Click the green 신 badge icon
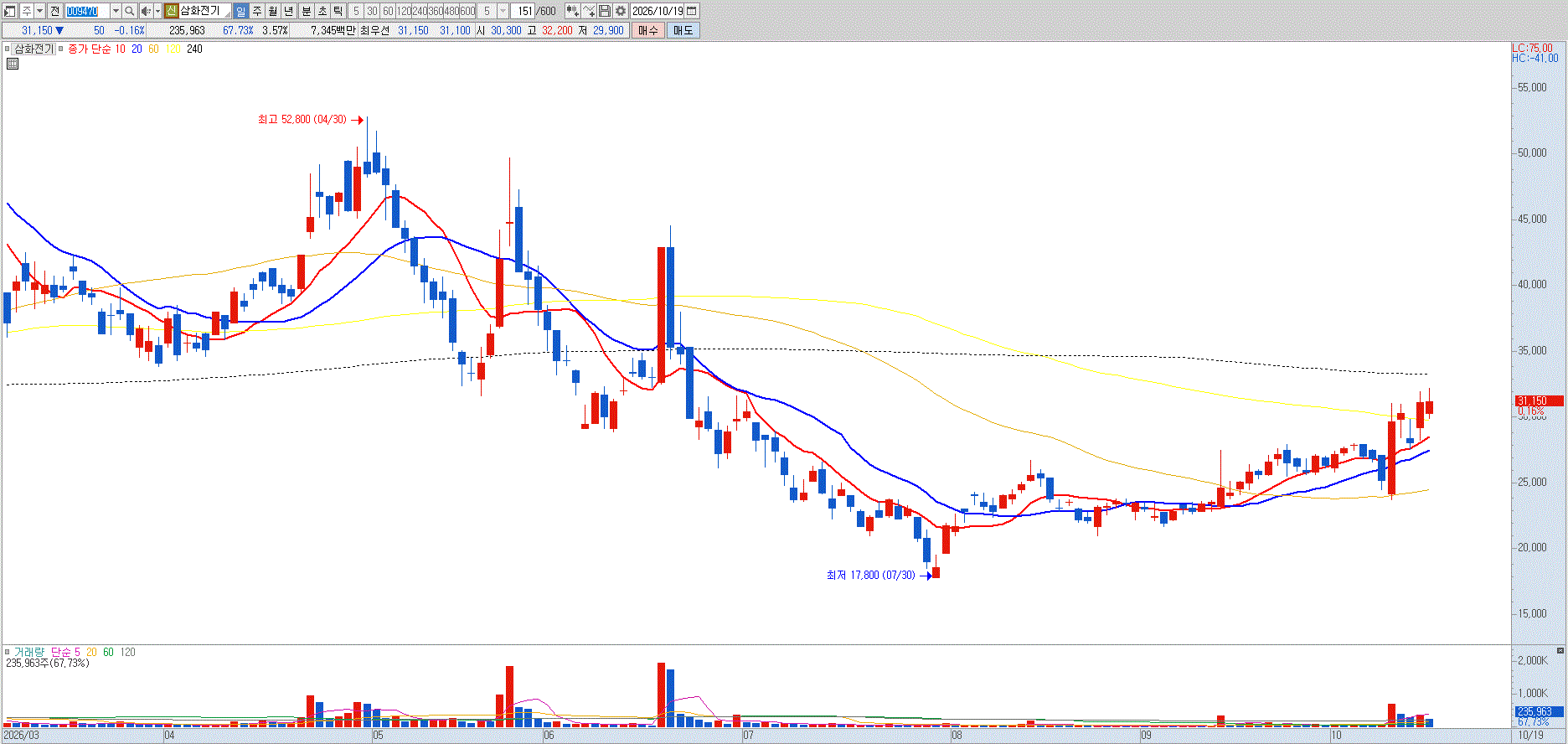This screenshot has width=1568, height=744. click(171, 11)
